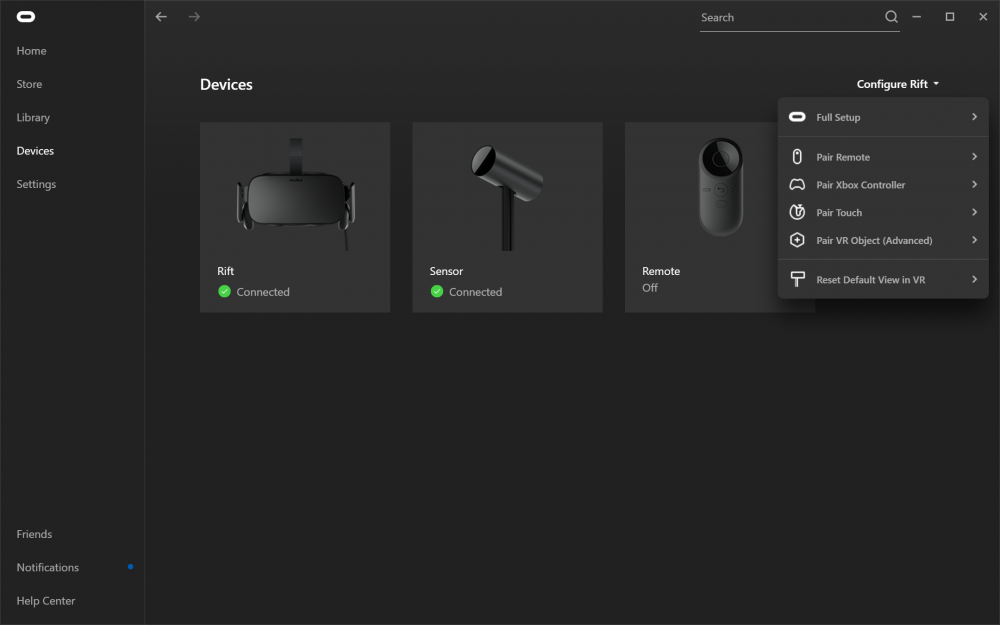Click the back navigation arrow

pos(161,17)
